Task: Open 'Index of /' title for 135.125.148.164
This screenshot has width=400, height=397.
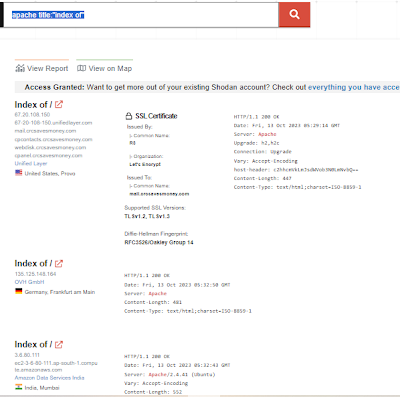Action: click(x=33, y=263)
